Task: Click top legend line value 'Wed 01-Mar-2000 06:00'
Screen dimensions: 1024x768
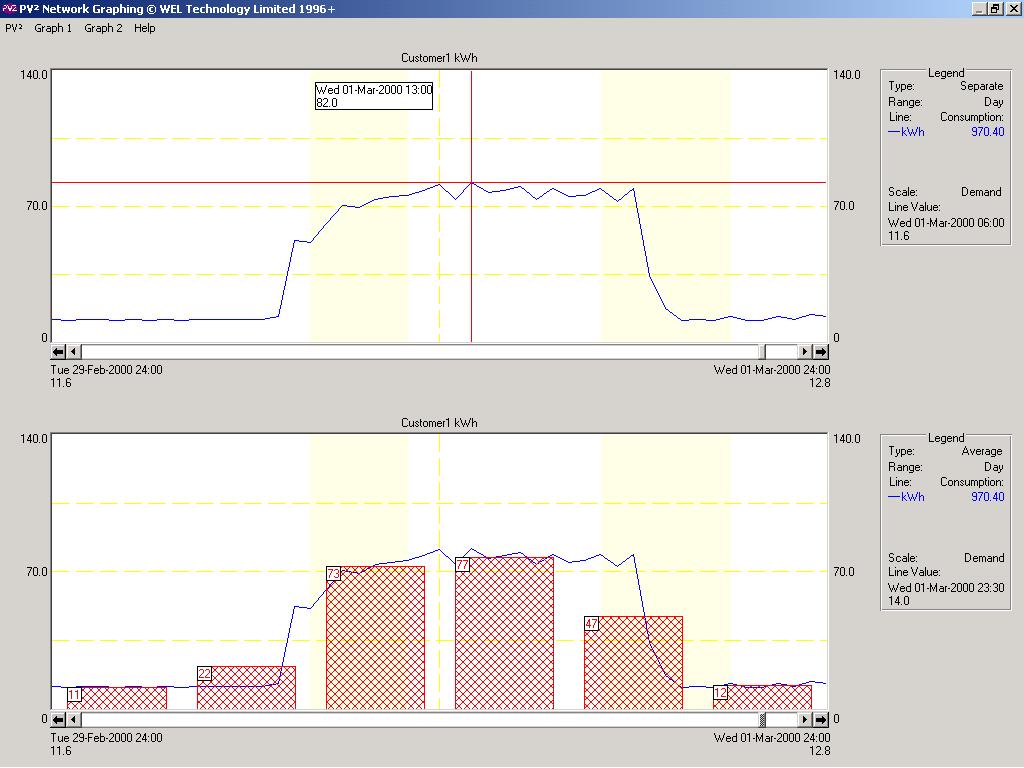Action: click(946, 223)
